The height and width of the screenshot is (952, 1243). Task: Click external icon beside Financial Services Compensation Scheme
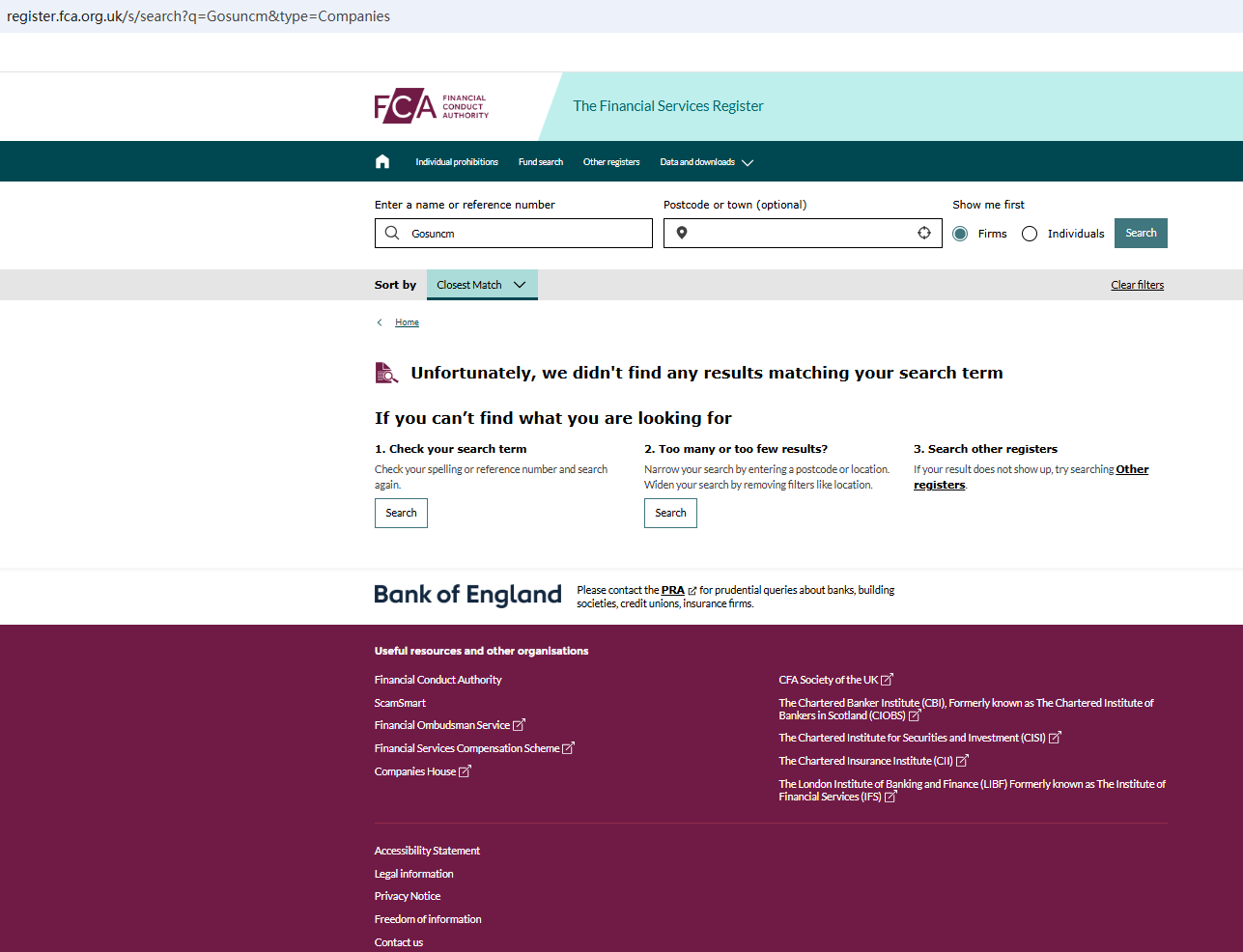click(x=568, y=748)
